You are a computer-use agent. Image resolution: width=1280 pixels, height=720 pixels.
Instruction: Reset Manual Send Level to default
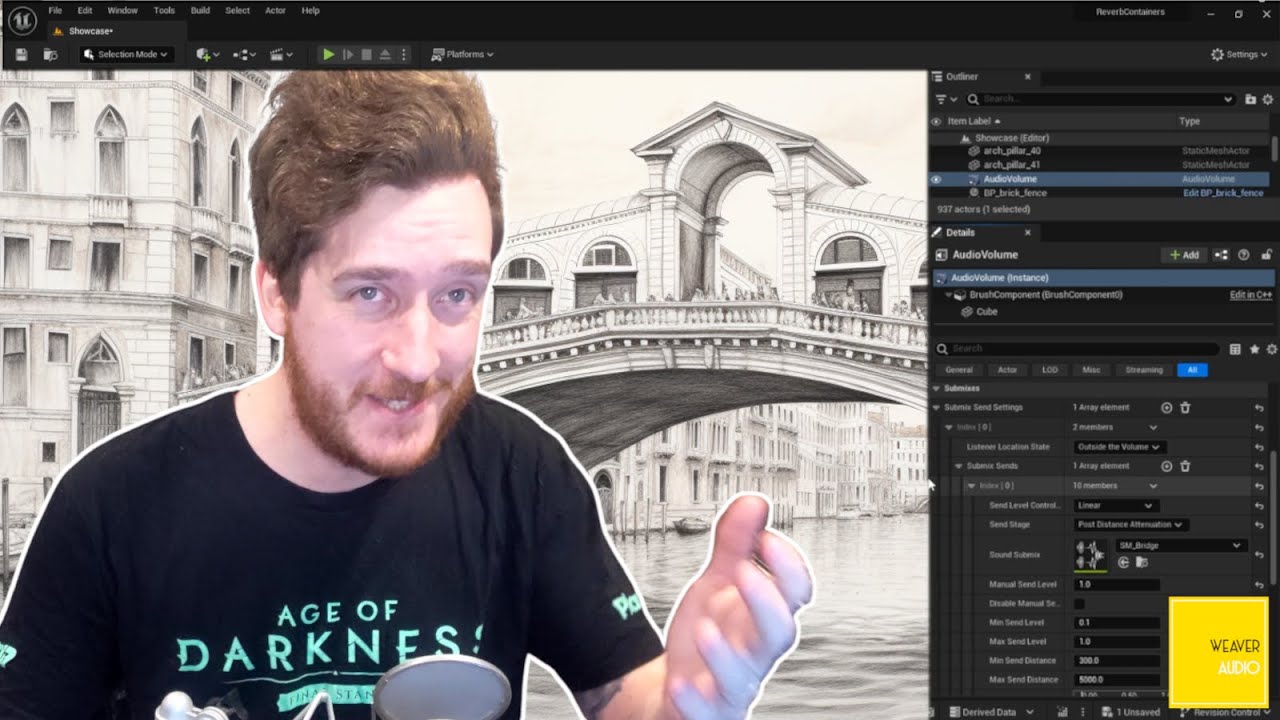pyautogui.click(x=1259, y=585)
